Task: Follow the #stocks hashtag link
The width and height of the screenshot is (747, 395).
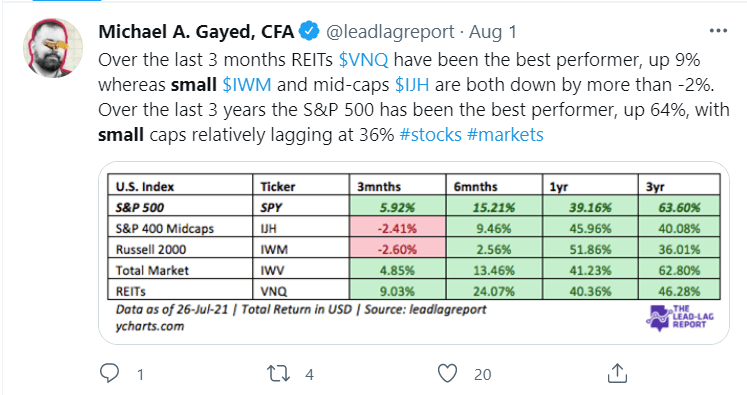Action: click(431, 135)
